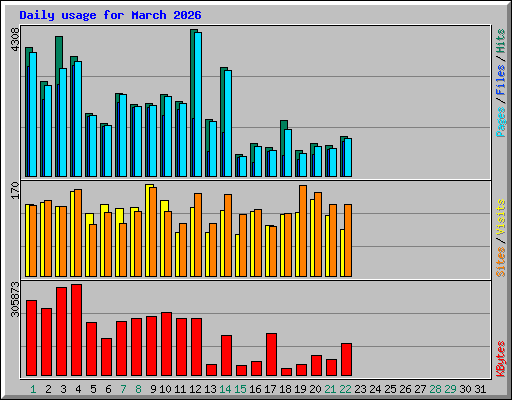Click day 22 on the x-axis
Screen dimensions: 512x400
click(345, 389)
